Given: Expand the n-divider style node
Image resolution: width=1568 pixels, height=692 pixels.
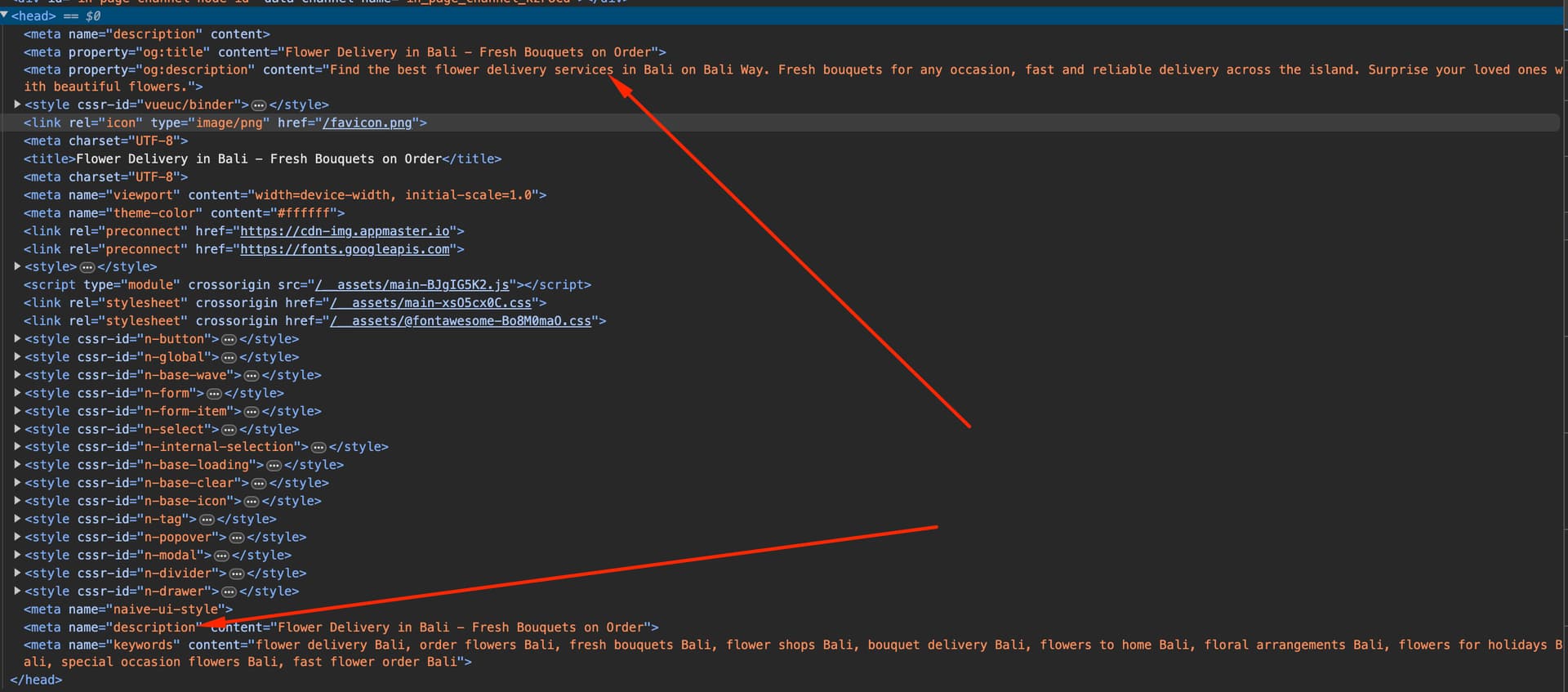Looking at the screenshot, I should (17, 572).
